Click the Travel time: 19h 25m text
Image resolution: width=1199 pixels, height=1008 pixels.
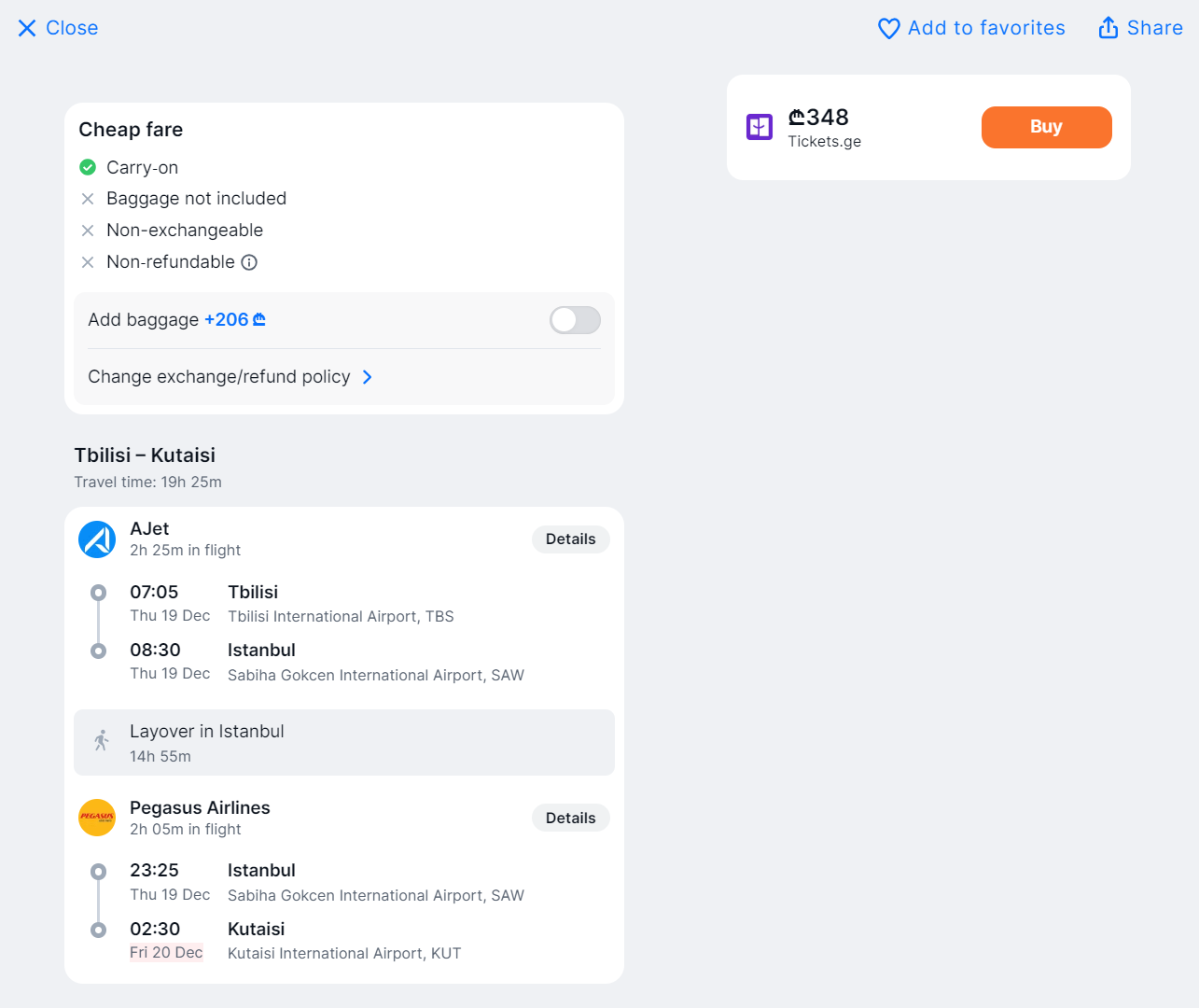[x=148, y=483]
